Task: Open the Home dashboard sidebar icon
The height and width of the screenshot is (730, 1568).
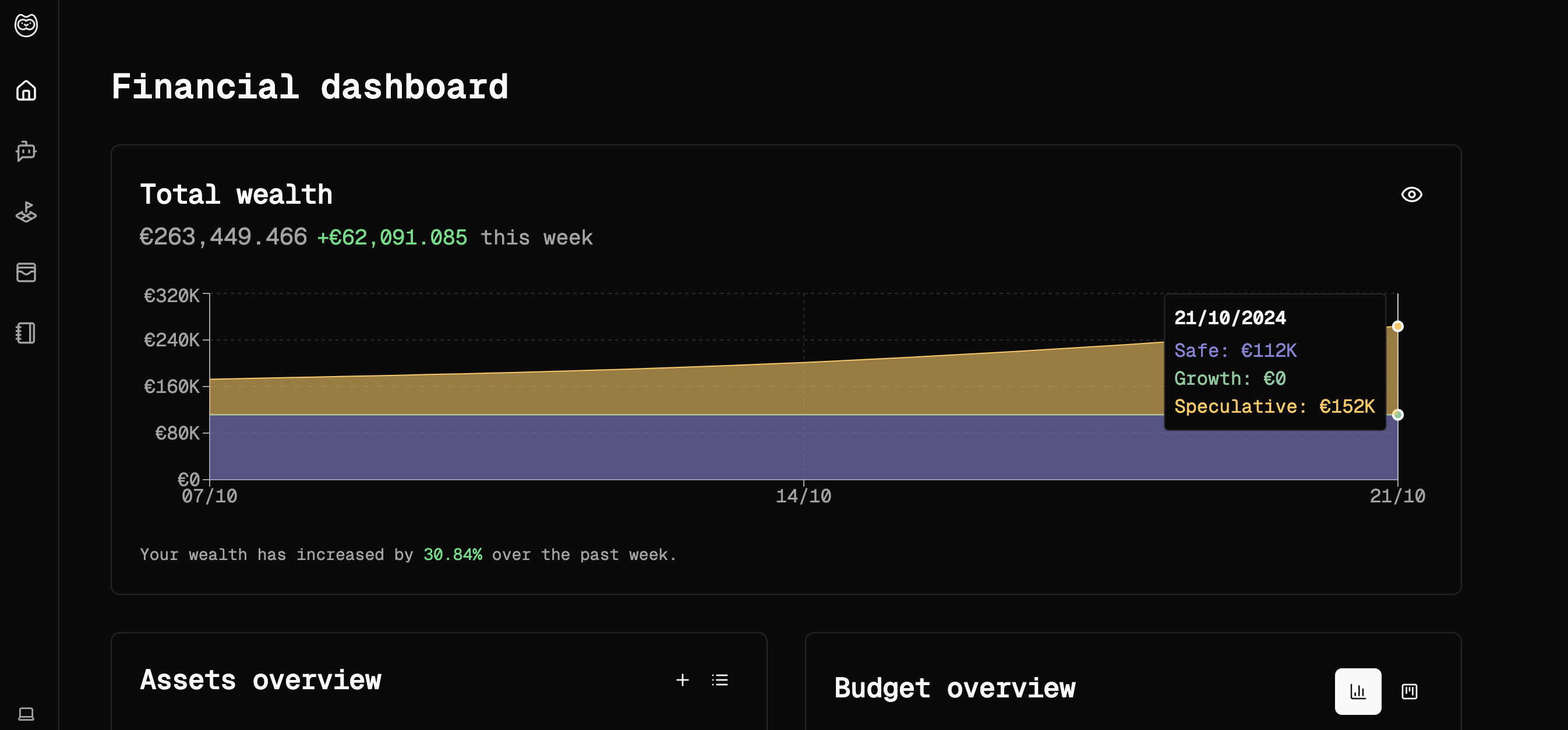Action: point(26,91)
